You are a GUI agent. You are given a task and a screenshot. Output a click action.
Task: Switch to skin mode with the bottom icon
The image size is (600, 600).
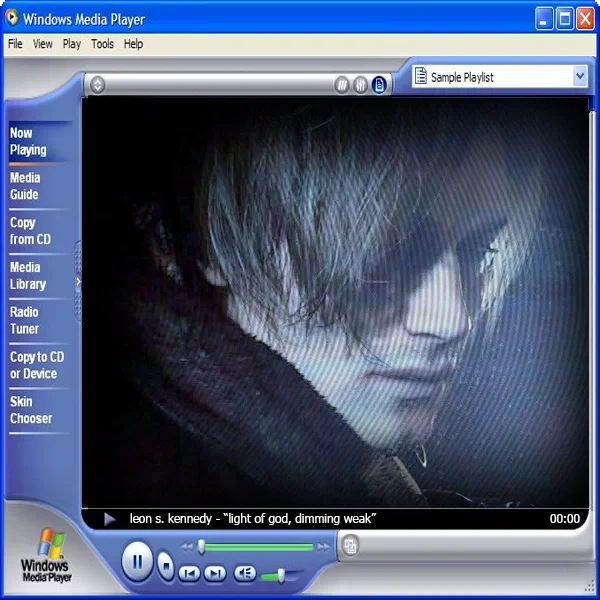click(x=350, y=546)
